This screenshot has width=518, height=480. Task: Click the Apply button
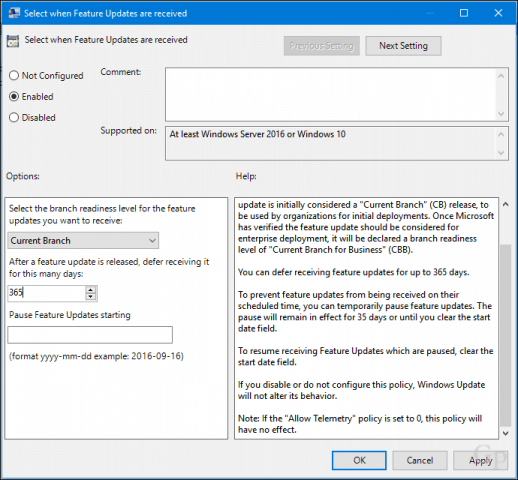point(480,461)
